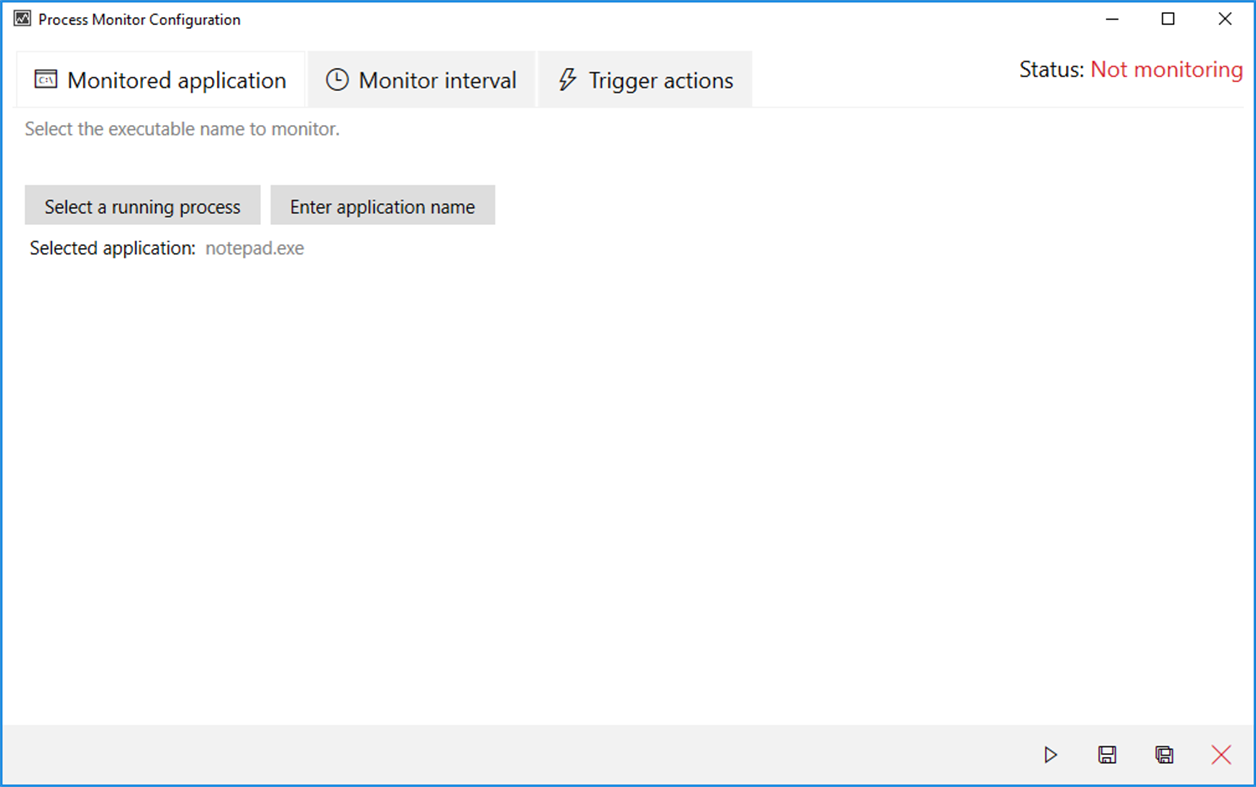This screenshot has width=1256, height=787.
Task: Click the lightning icon on Trigger actions tab
Action: (x=568, y=79)
